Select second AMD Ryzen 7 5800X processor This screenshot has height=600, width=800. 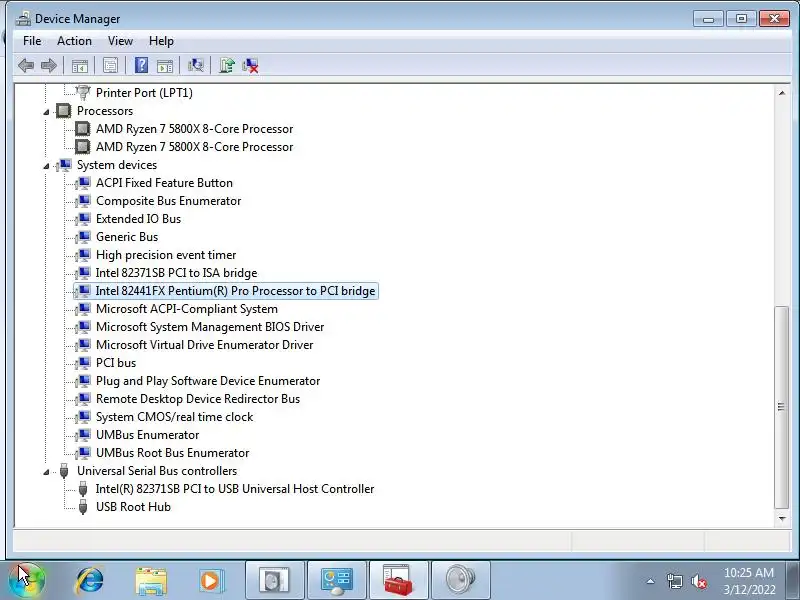click(194, 147)
